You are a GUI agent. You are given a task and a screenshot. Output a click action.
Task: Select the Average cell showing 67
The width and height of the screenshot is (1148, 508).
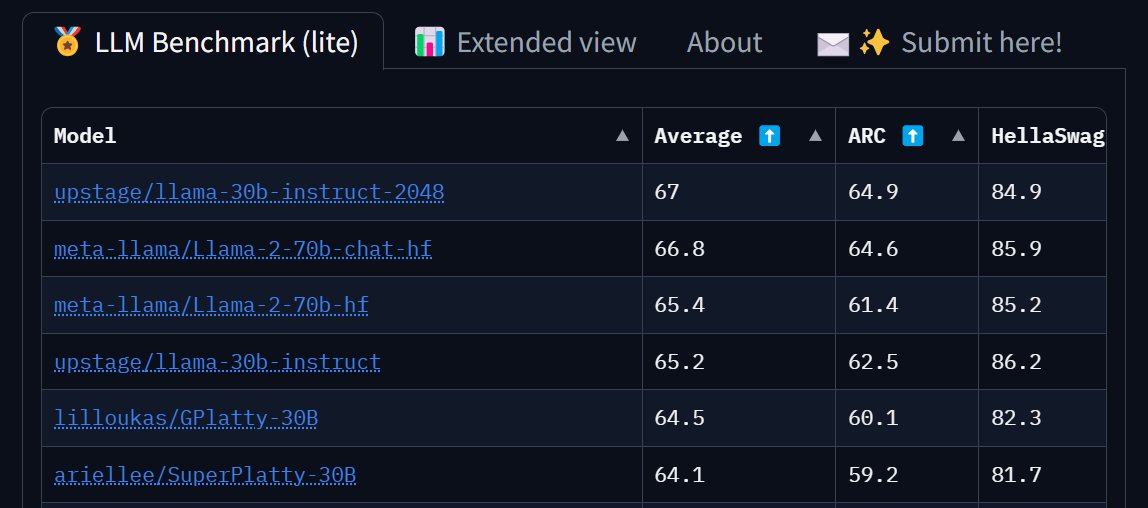[739, 193]
